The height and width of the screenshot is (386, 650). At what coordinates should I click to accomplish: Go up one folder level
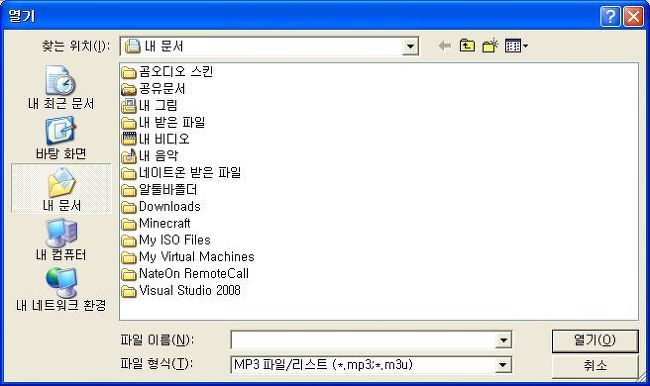point(467,46)
